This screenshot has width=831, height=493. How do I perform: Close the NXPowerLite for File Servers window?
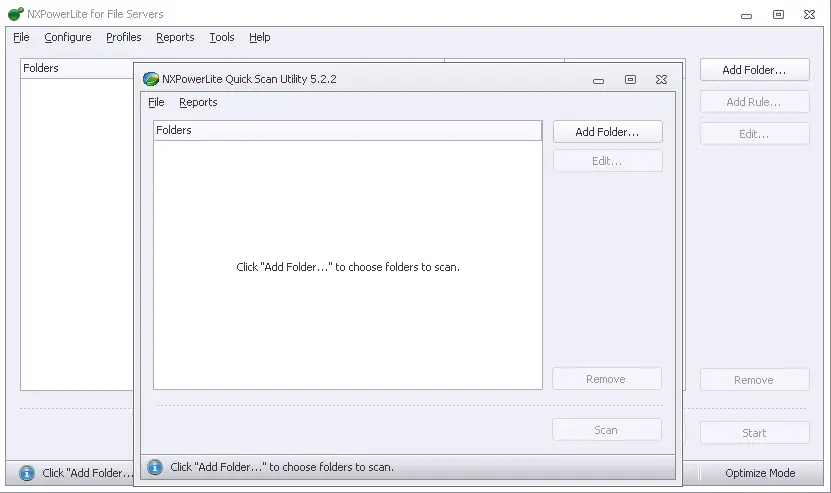click(x=809, y=14)
